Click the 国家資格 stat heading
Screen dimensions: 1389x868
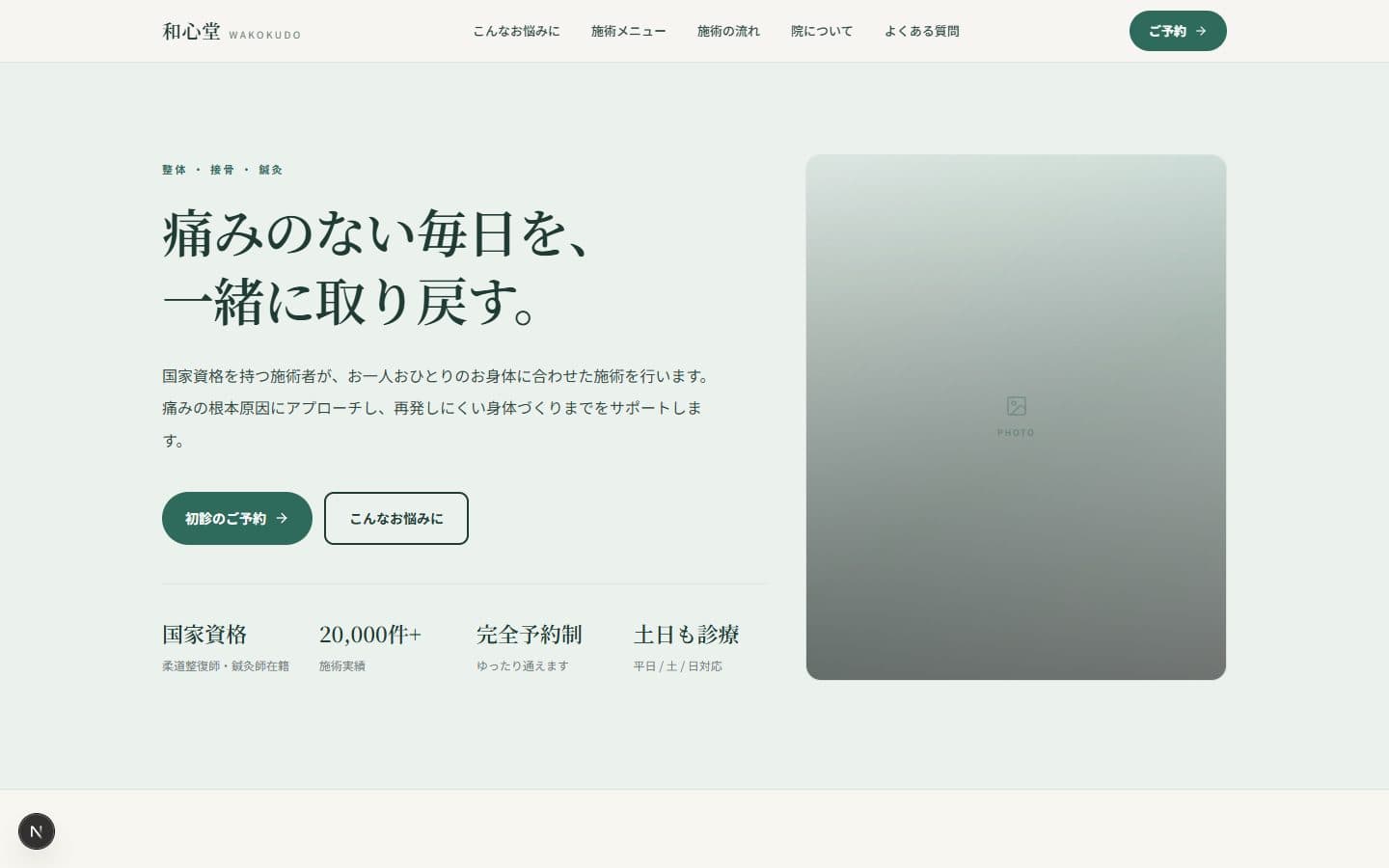(204, 635)
